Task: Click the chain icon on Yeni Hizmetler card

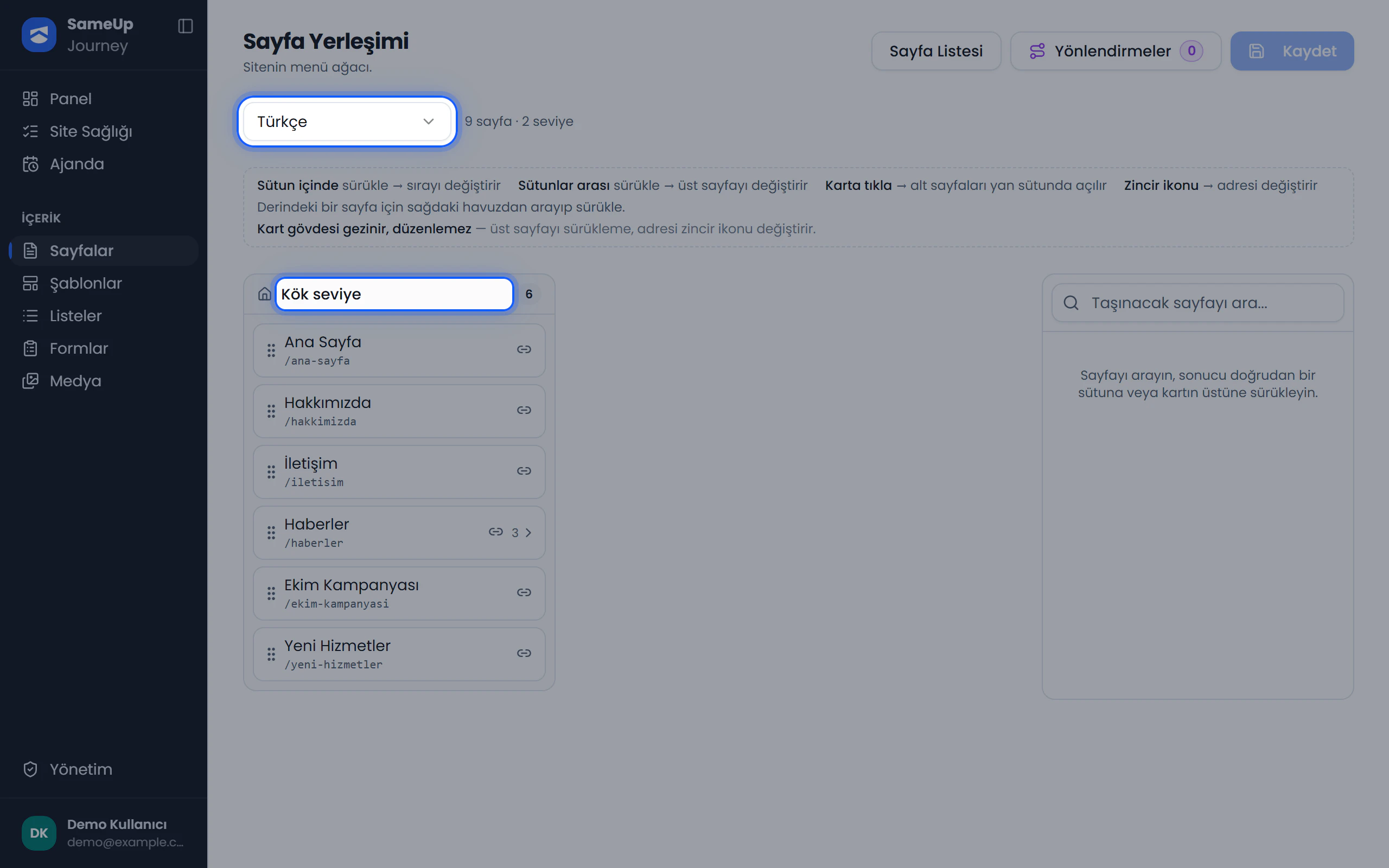Action: click(524, 653)
